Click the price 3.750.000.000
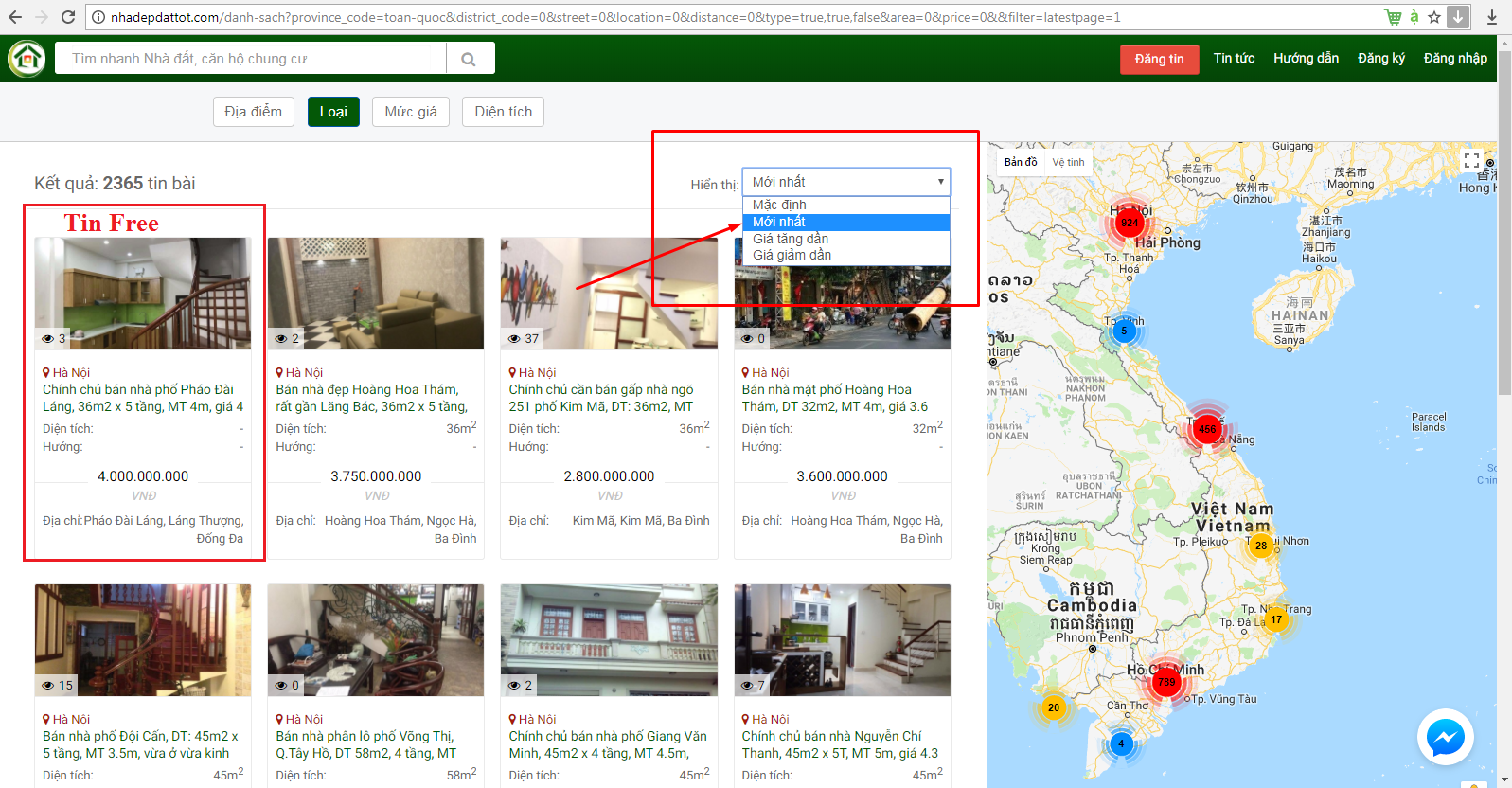1512x788 pixels. (376, 476)
